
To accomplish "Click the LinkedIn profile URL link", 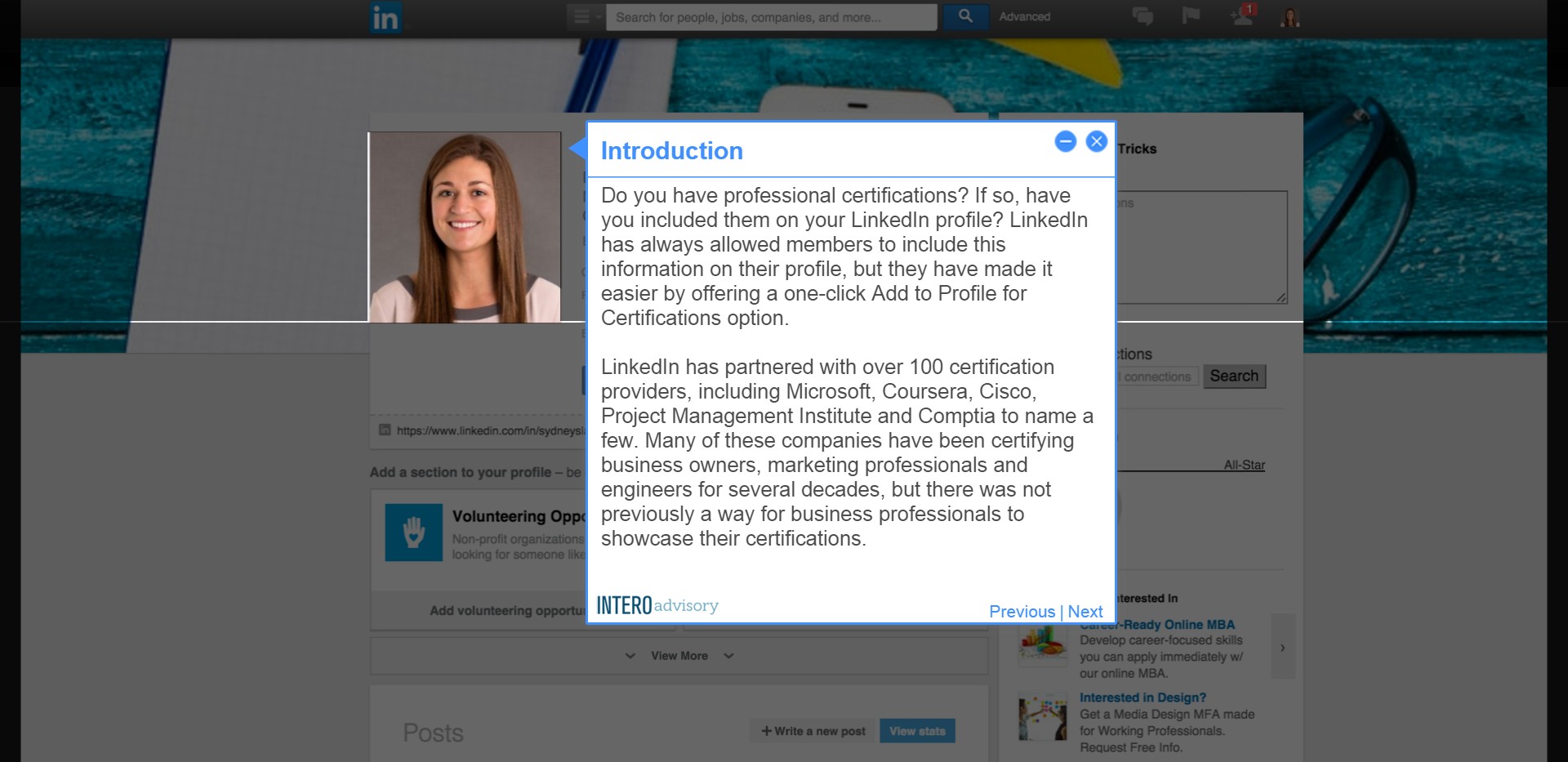I will pyautogui.click(x=490, y=430).
